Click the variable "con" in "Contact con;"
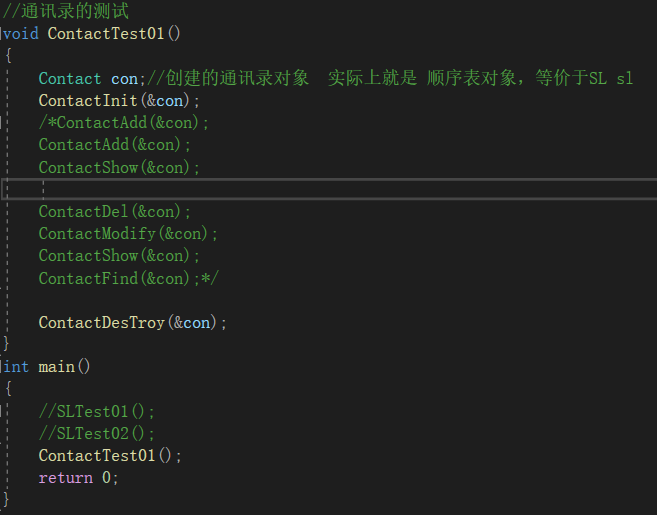Image resolution: width=657 pixels, height=515 pixels. pos(124,78)
